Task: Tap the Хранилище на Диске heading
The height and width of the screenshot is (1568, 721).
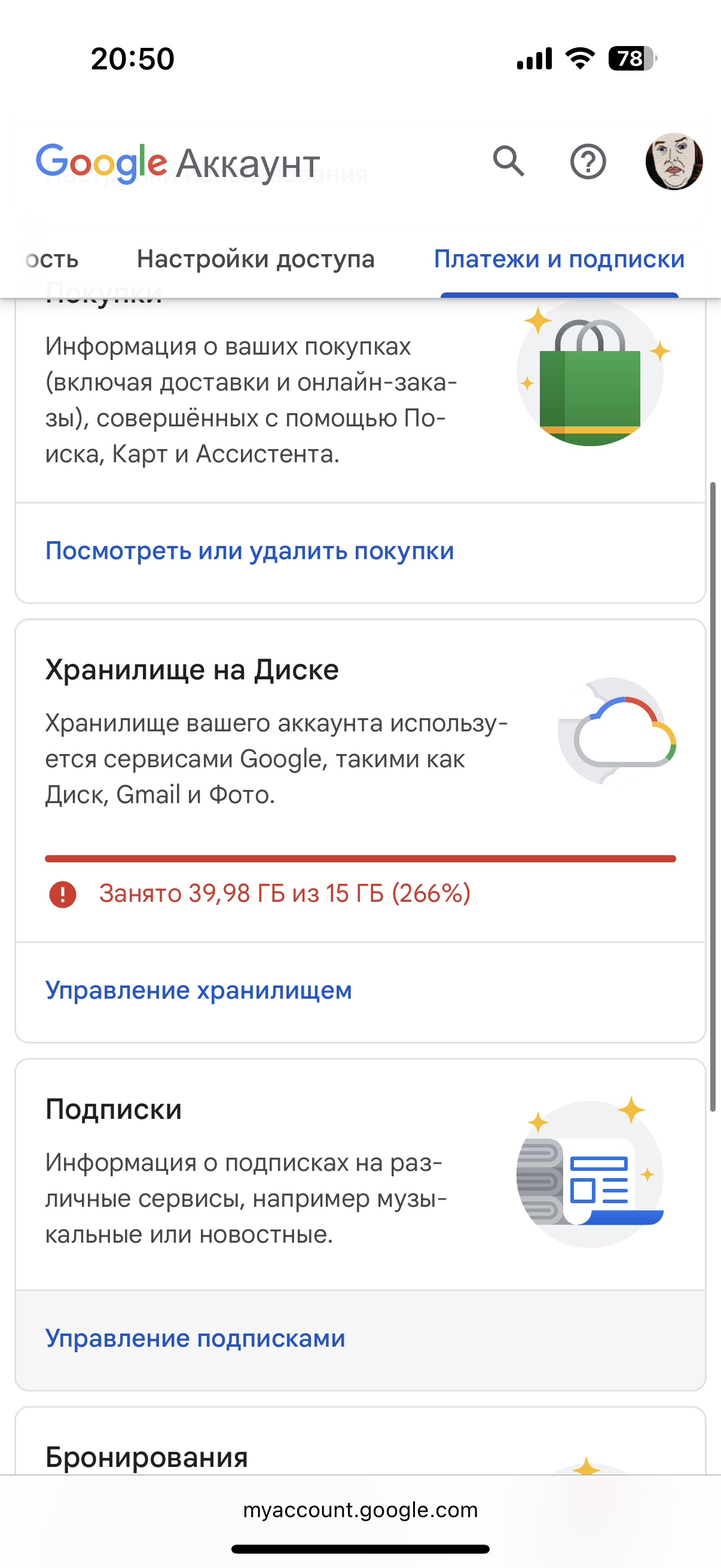Action: click(x=192, y=670)
